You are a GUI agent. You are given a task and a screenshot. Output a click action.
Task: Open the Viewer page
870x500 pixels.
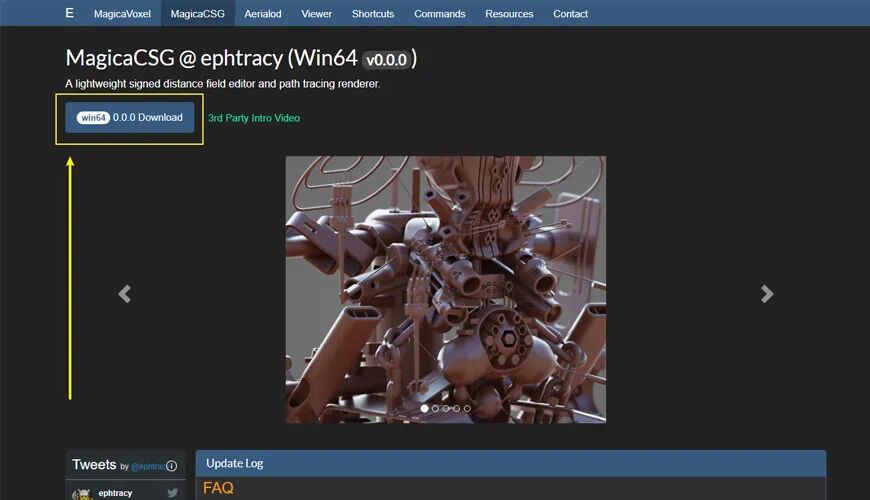click(x=316, y=14)
